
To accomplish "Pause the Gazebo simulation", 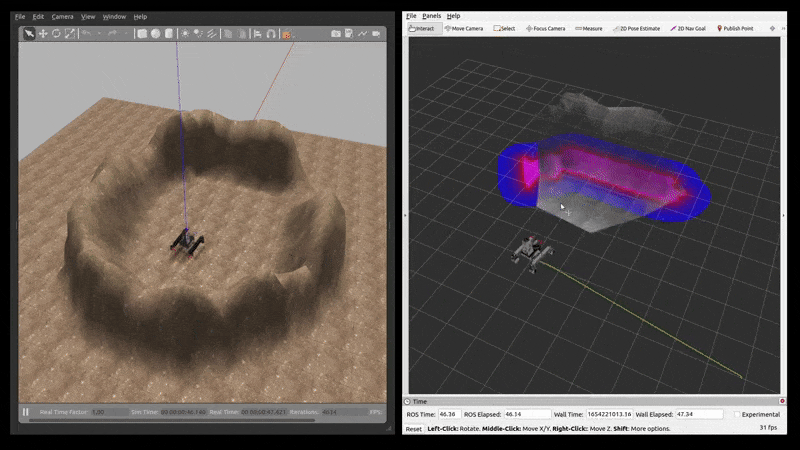I will point(26,411).
